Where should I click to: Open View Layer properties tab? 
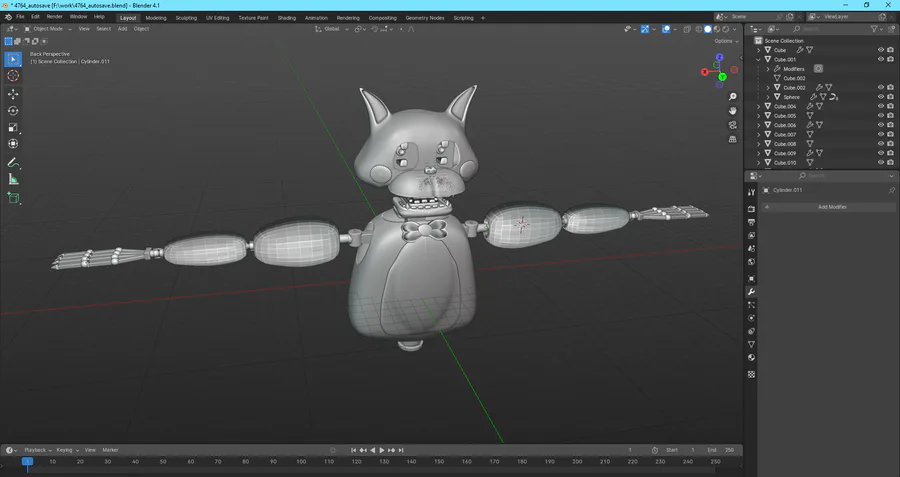pos(751,235)
